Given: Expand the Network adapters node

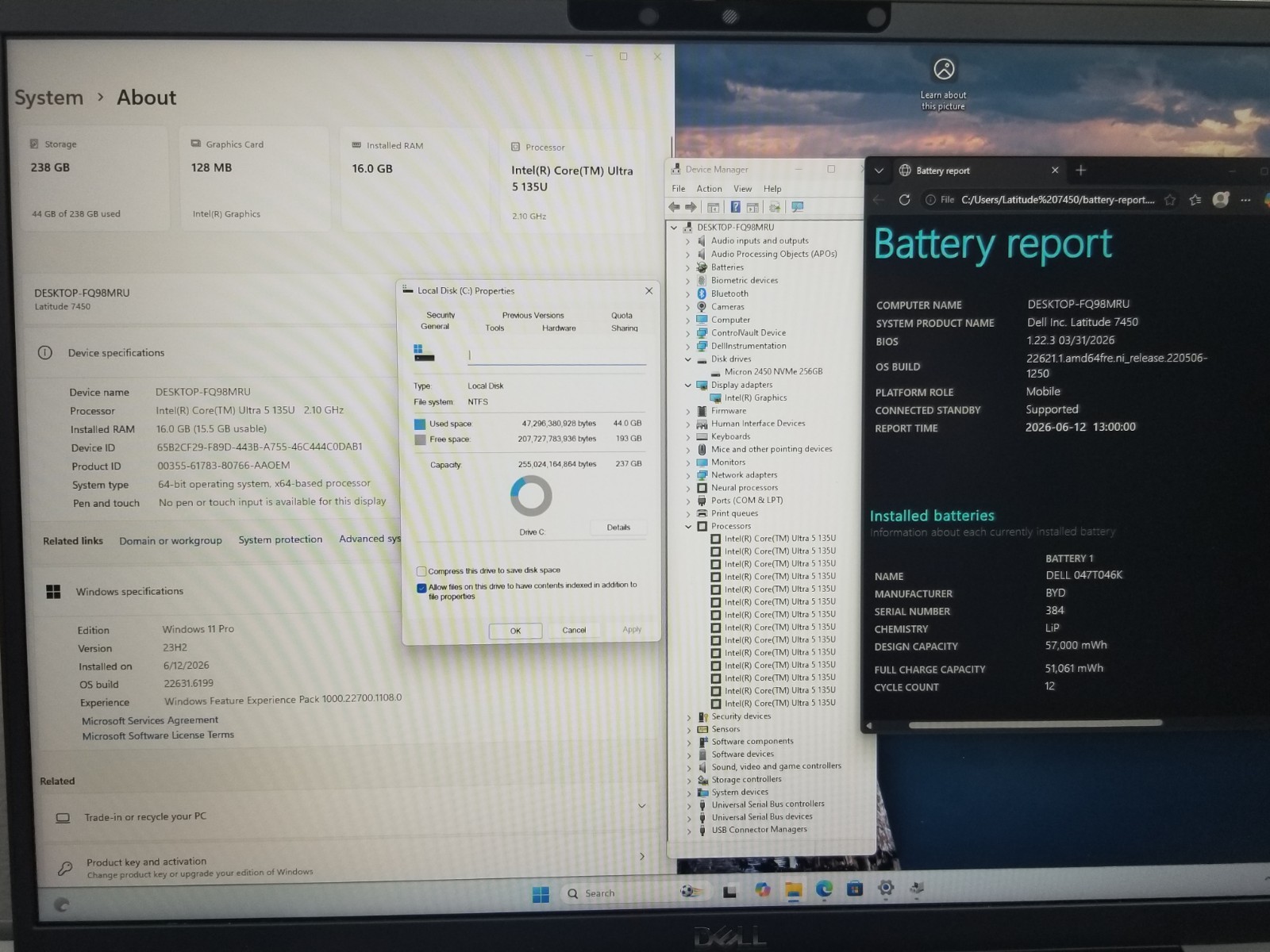Looking at the screenshot, I should point(688,475).
